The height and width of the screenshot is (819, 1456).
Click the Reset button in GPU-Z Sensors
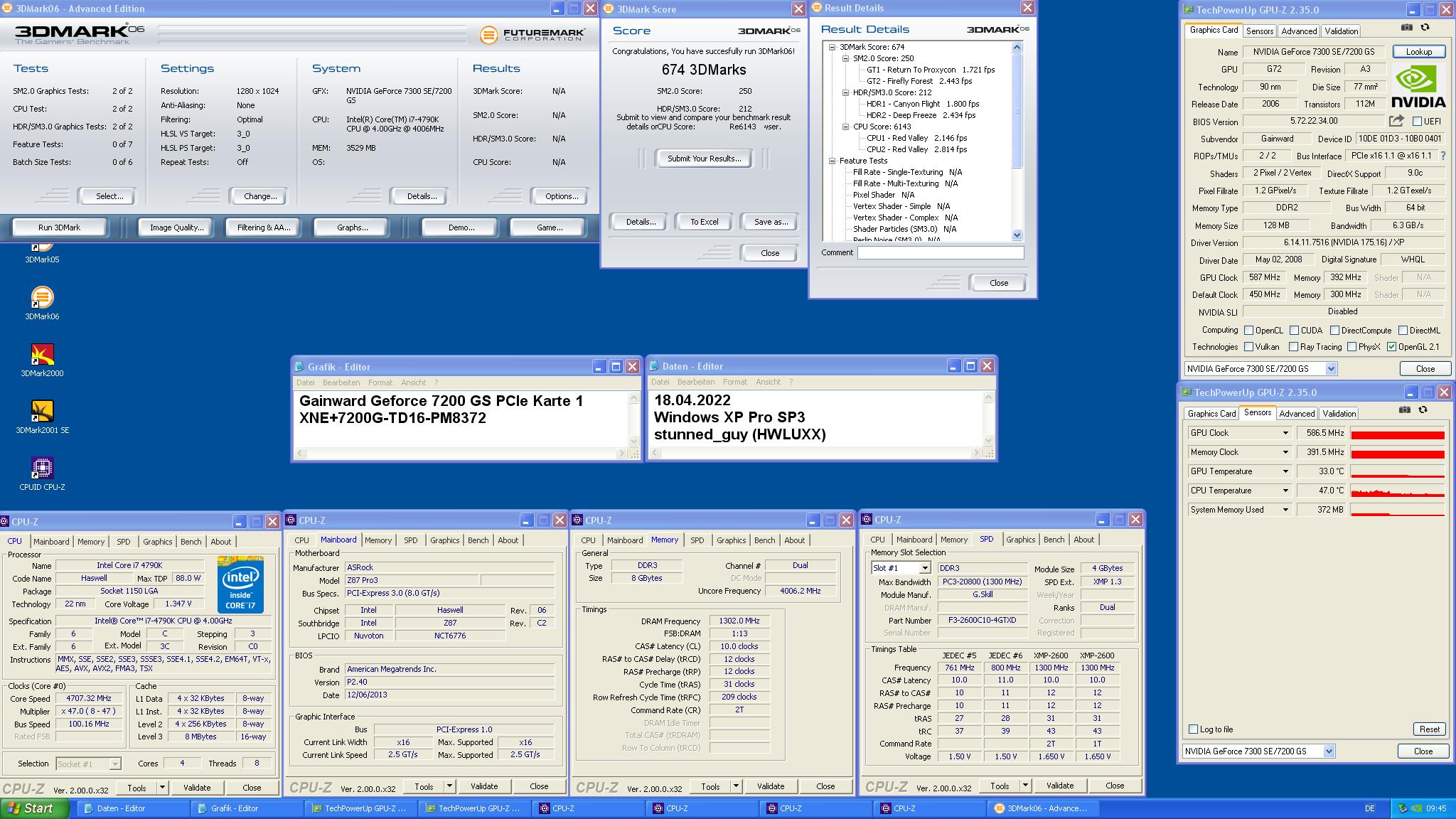pos(1429,729)
